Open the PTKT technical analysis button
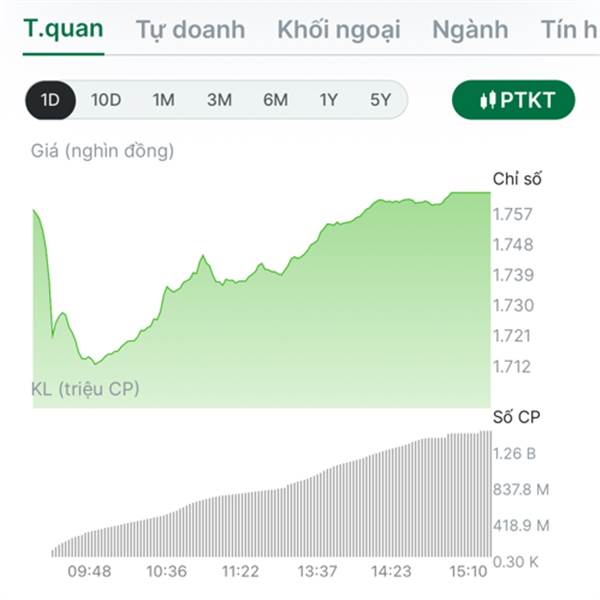This screenshot has height=600, width=600. (x=513, y=100)
